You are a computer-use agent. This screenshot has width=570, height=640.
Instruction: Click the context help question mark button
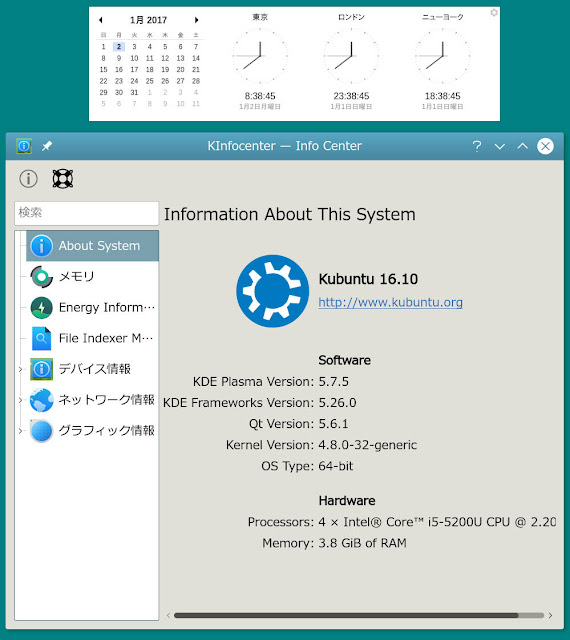[476, 146]
